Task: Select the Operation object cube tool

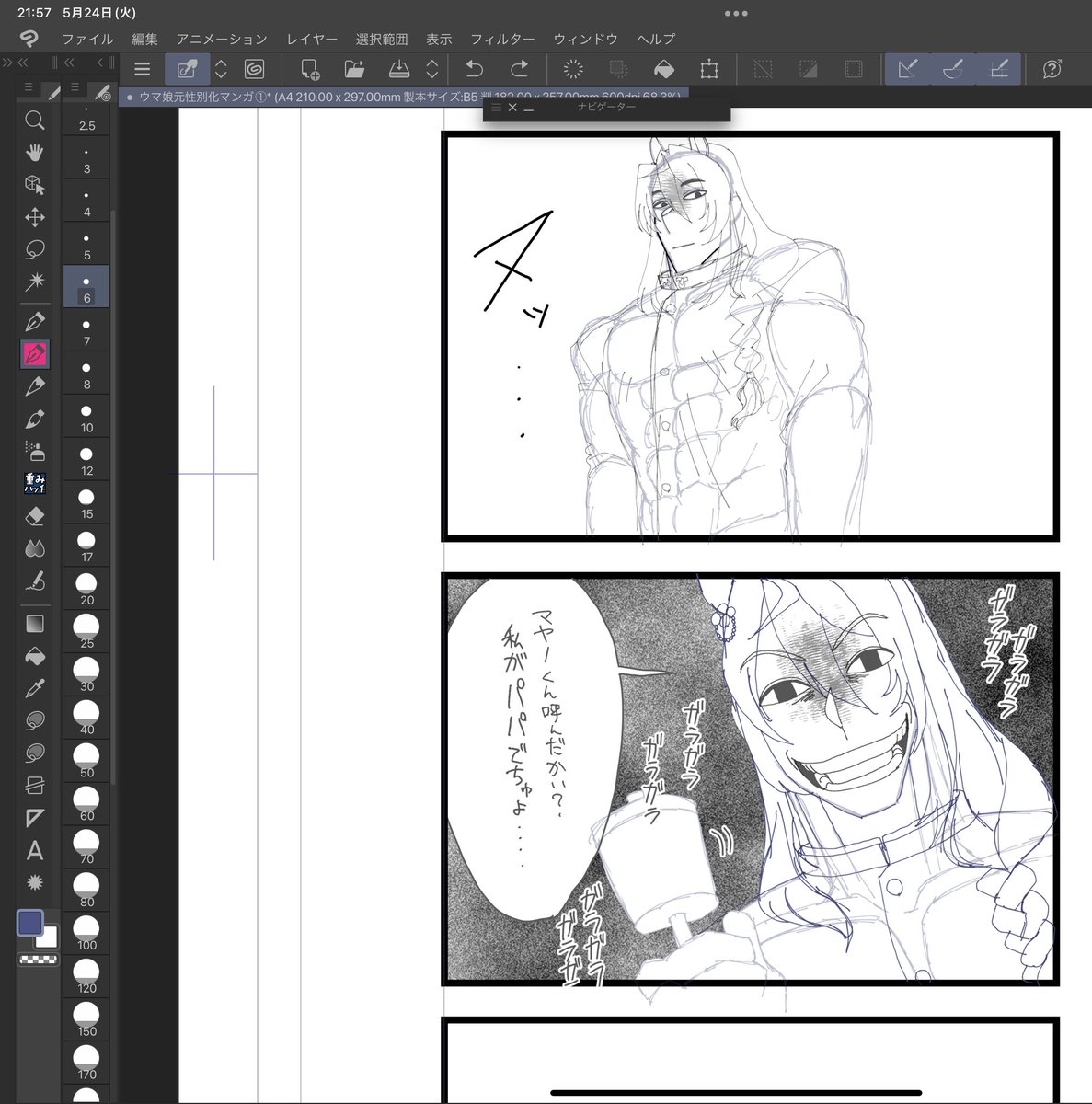Action: [35, 185]
